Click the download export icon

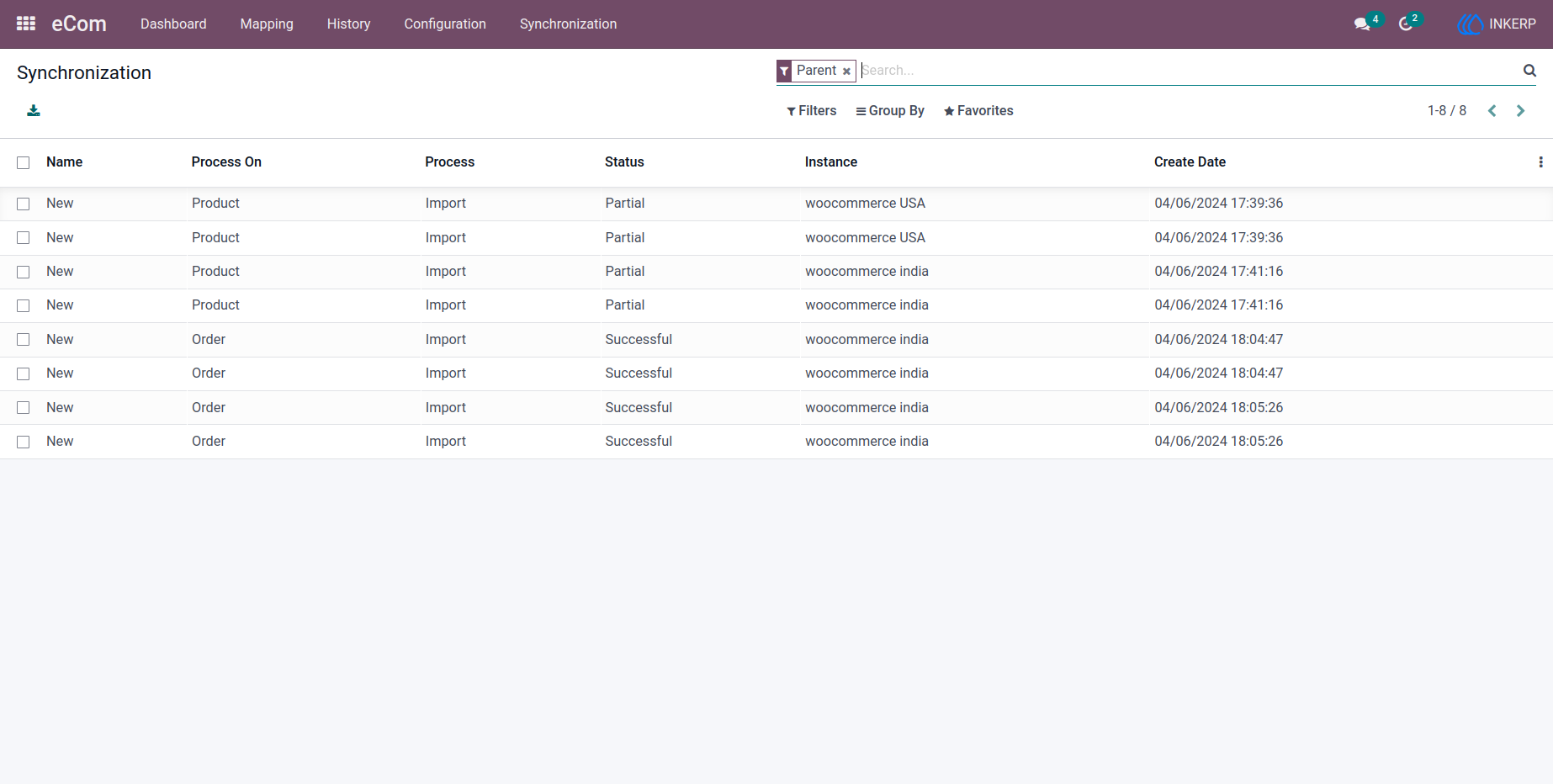[x=34, y=110]
